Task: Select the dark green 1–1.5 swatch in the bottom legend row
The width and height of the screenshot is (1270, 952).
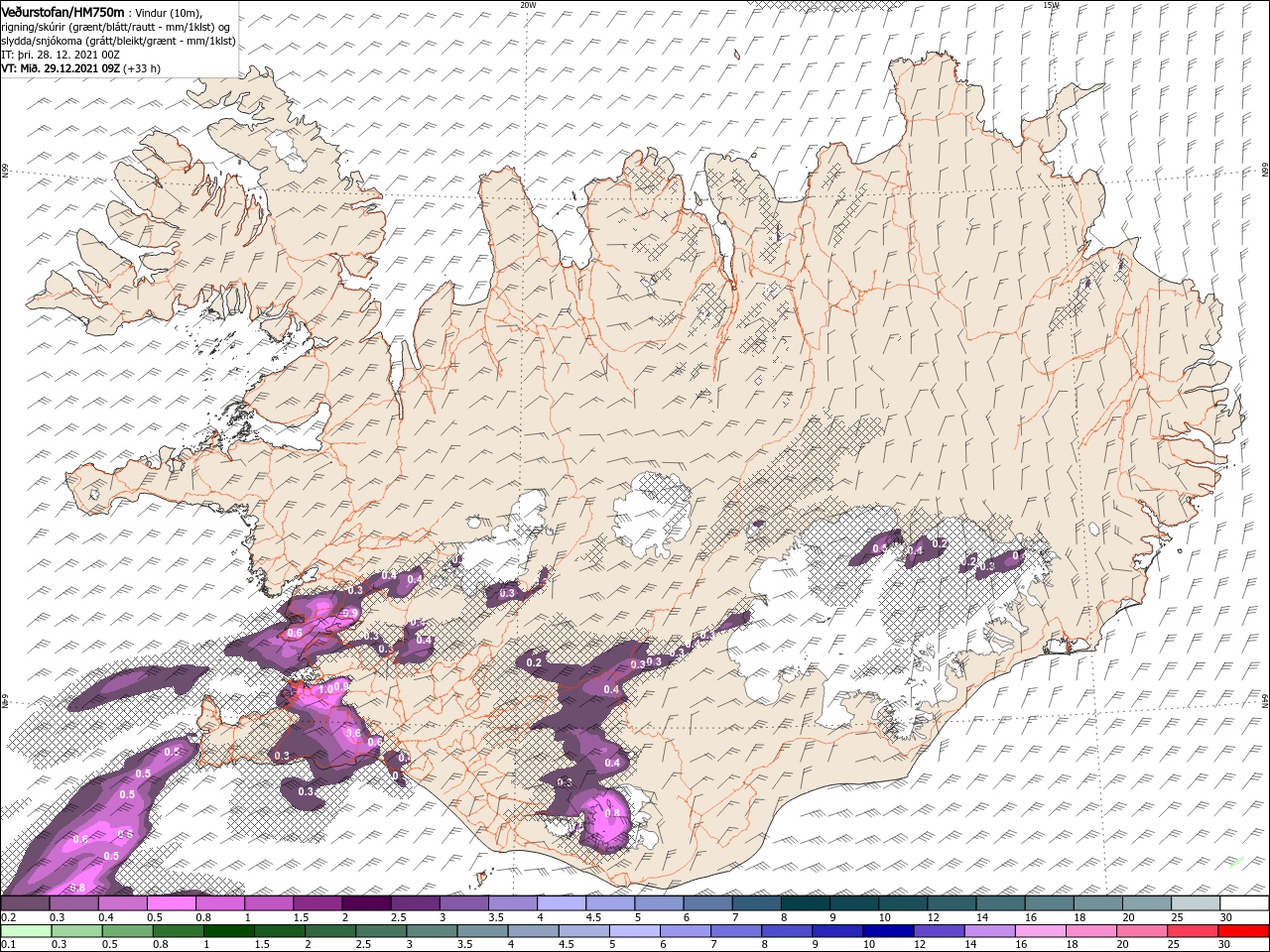Action: pyautogui.click(x=228, y=931)
